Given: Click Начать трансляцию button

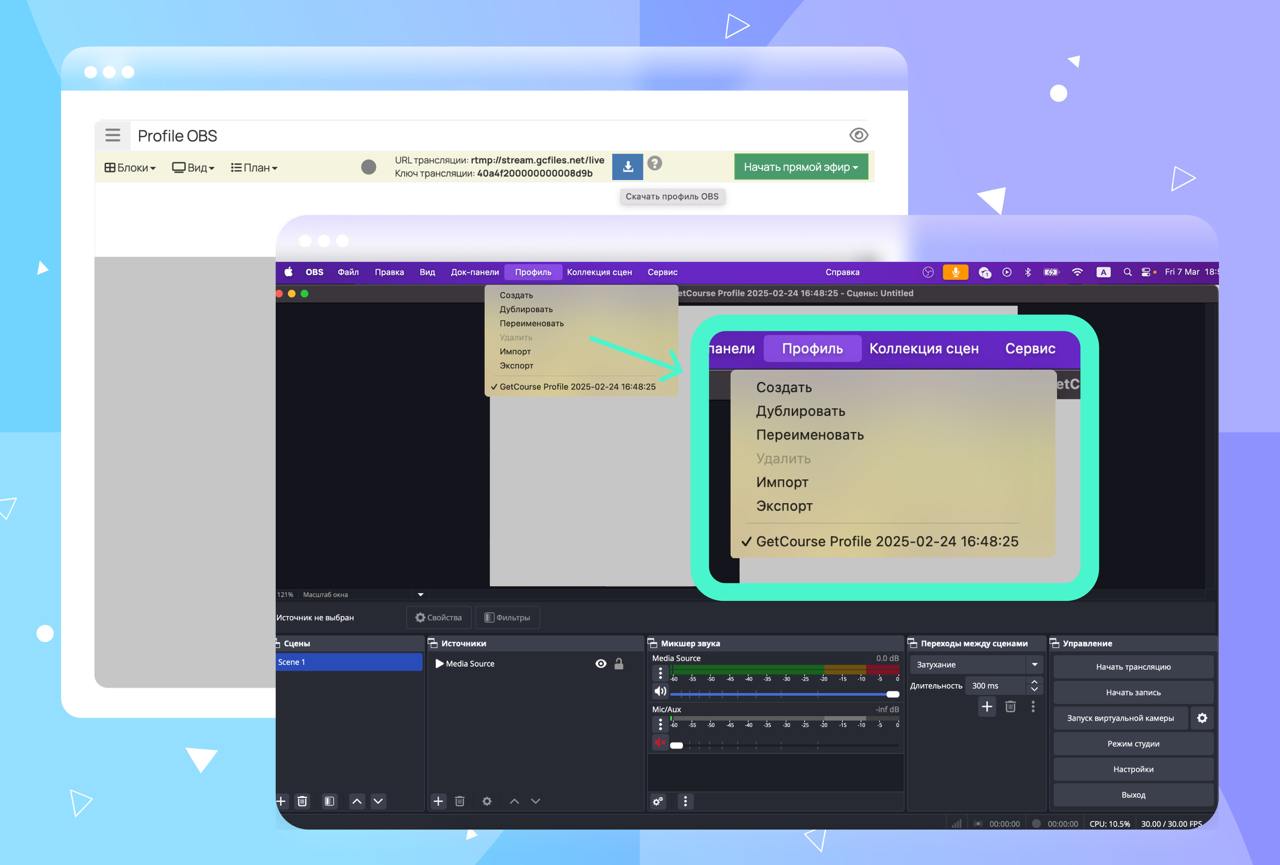Looking at the screenshot, I should 1133,667.
